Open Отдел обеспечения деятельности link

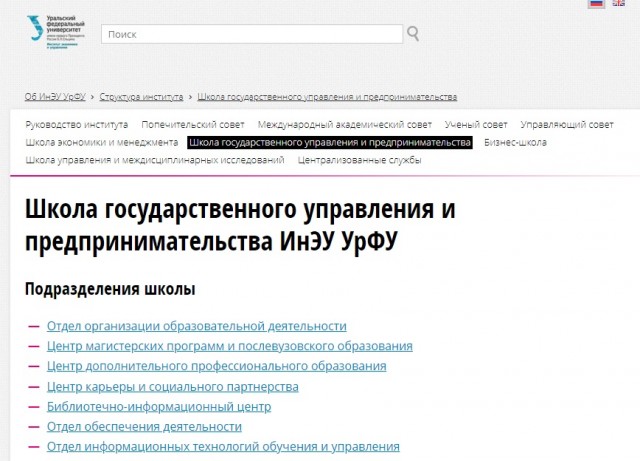(144, 426)
